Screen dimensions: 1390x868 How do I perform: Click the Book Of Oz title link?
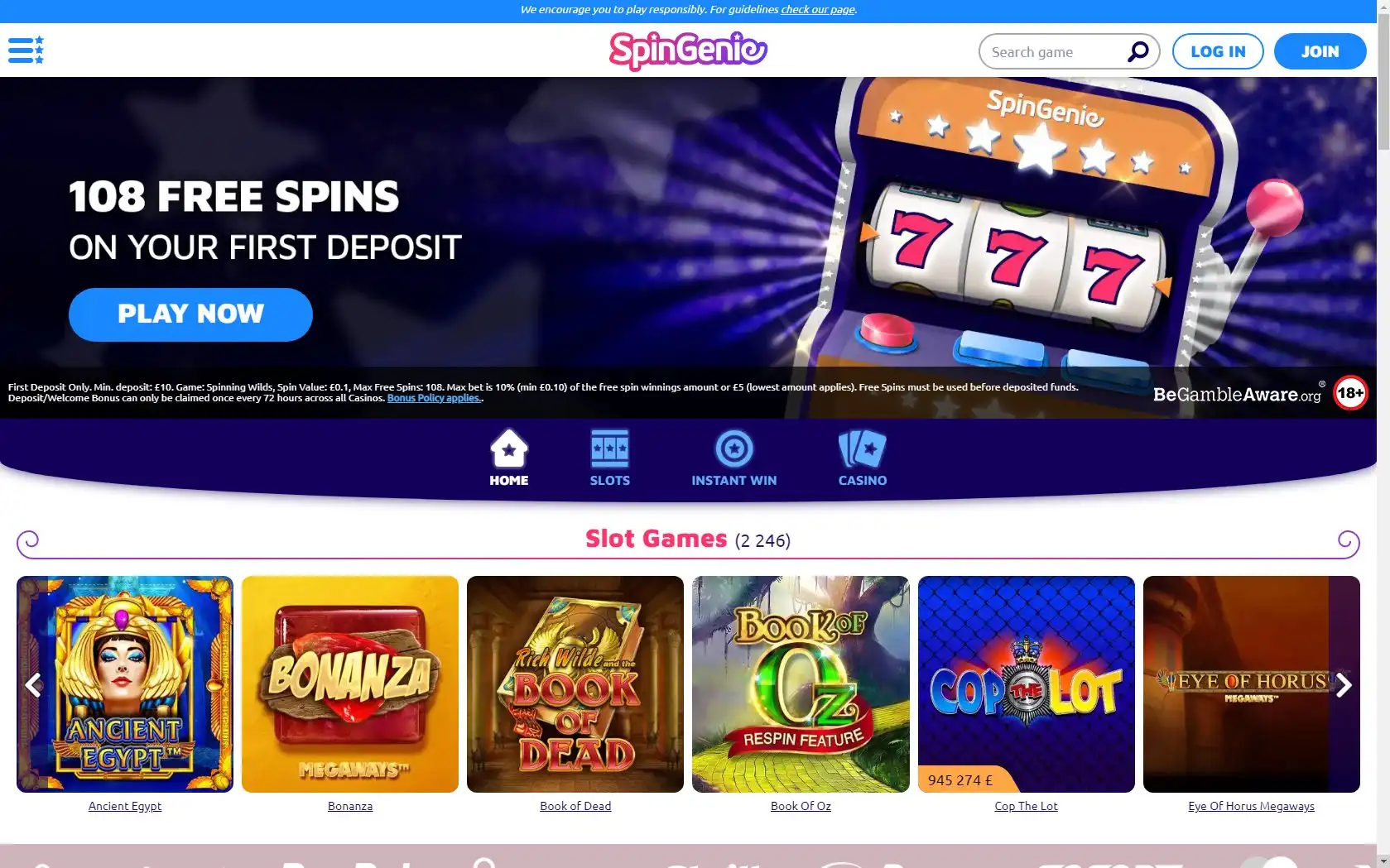point(801,806)
